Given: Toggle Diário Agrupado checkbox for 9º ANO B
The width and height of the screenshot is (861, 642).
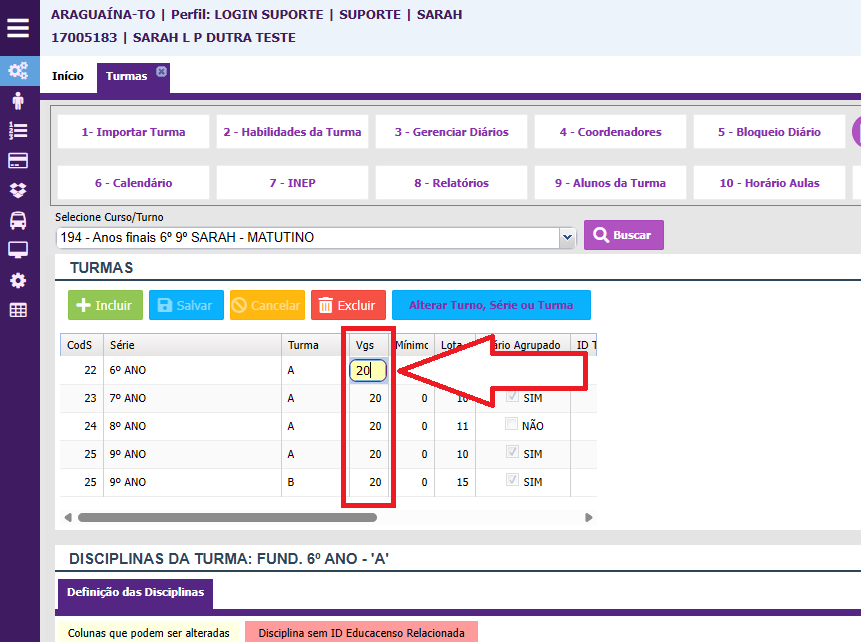Looking at the screenshot, I should 512,481.
